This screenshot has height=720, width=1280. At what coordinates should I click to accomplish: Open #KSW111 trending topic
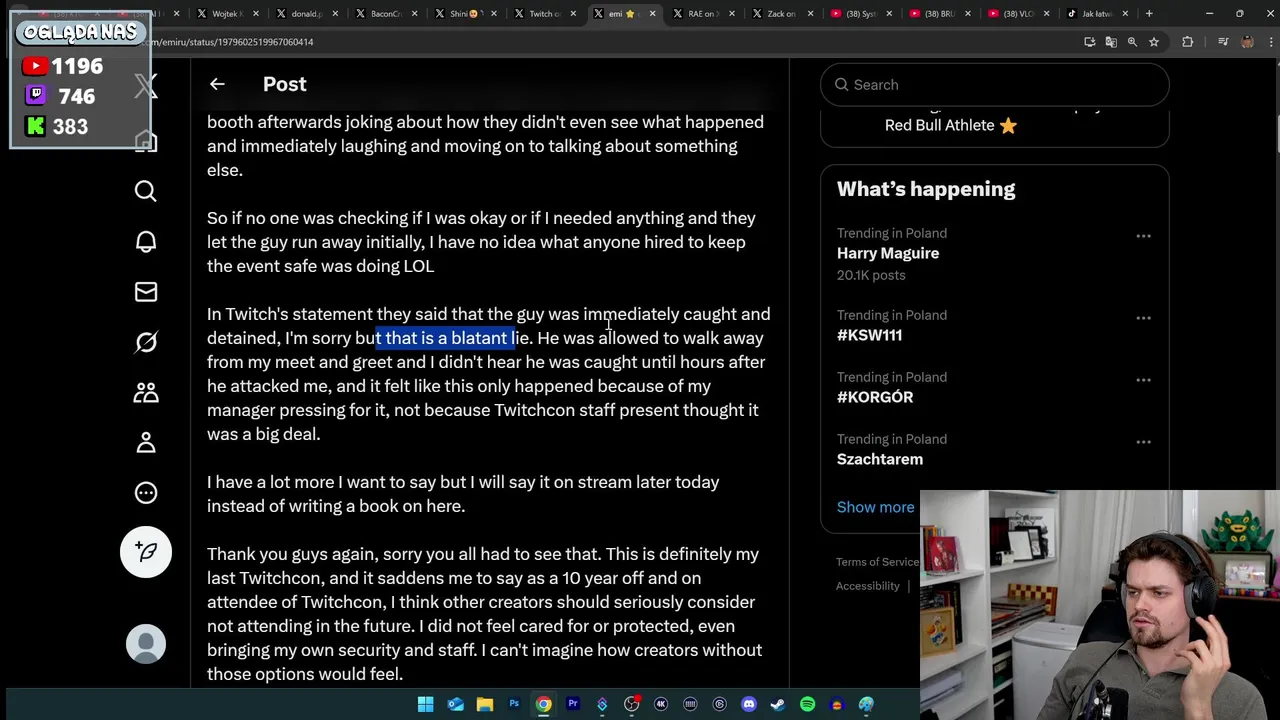tap(869, 335)
